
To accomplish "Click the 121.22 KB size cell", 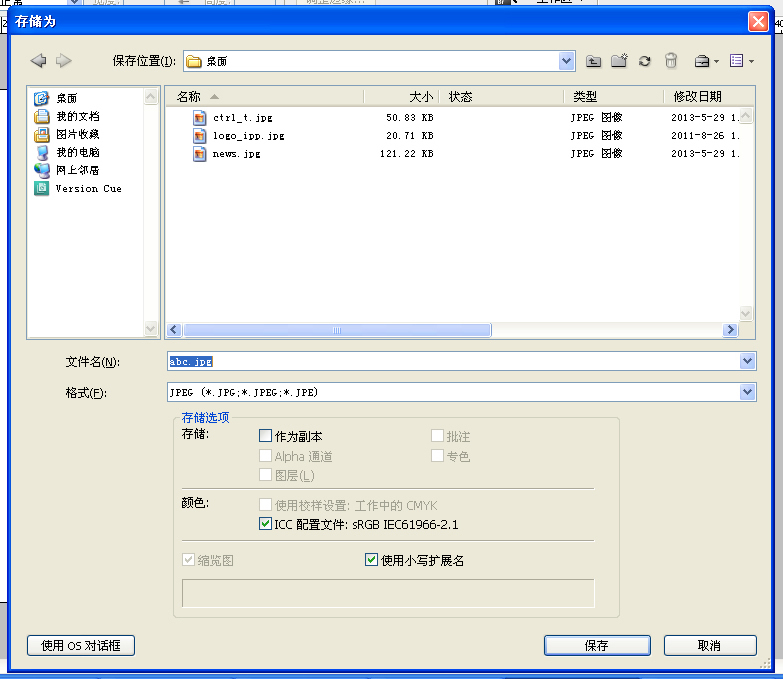I will click(x=406, y=154).
